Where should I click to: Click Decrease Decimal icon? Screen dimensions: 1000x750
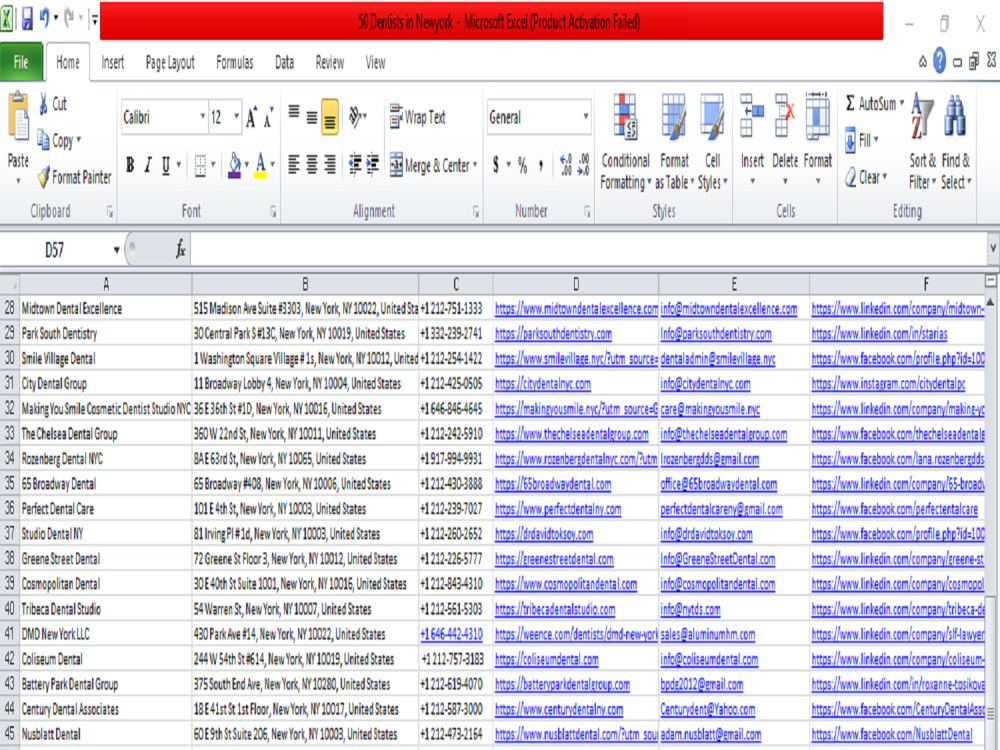pos(583,165)
